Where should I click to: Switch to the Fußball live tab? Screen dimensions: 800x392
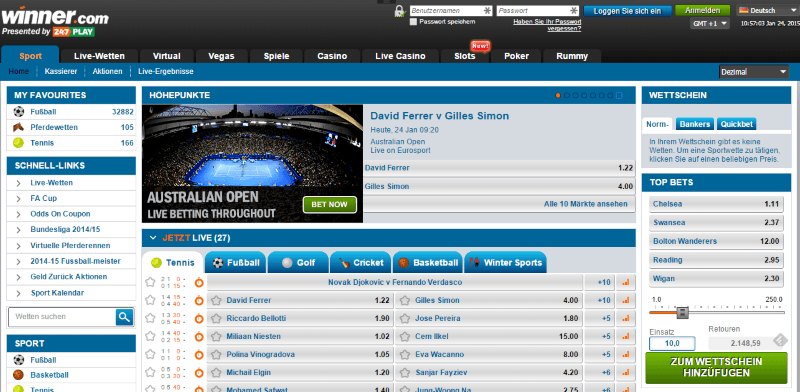pyautogui.click(x=235, y=263)
